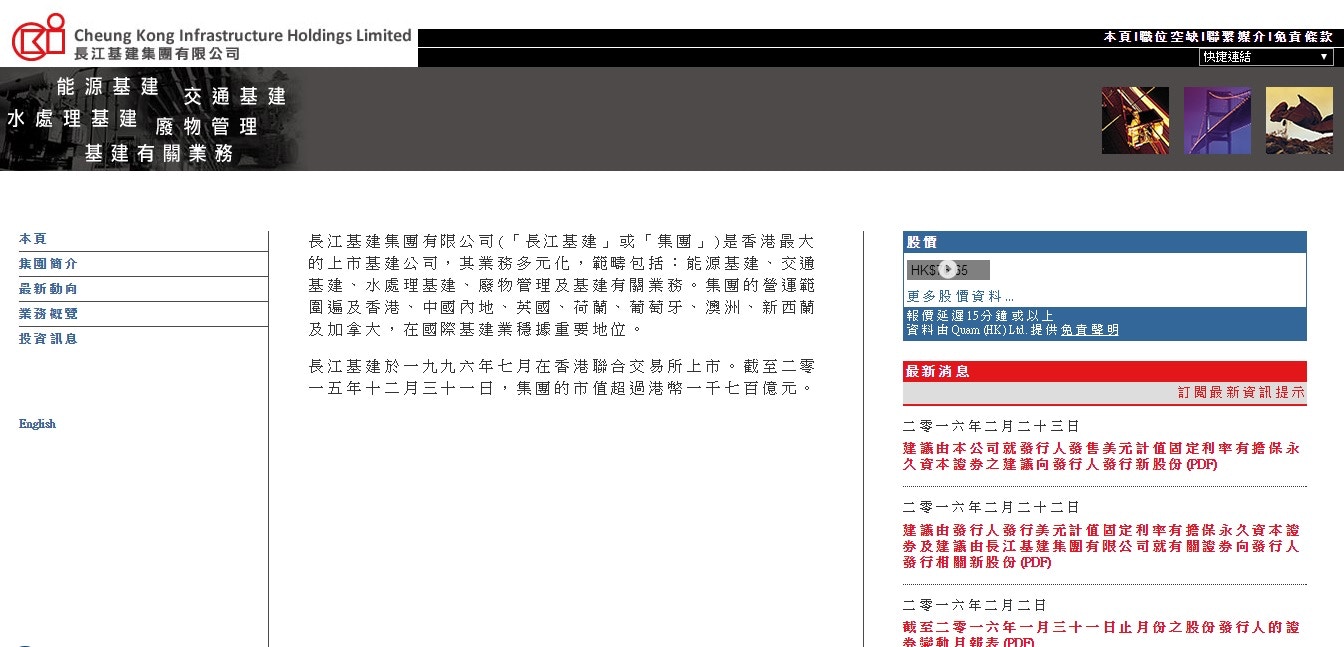Open the February 23 PDF announcement
Image resolution: width=1344 pixels, height=647 pixels.
1100,455
